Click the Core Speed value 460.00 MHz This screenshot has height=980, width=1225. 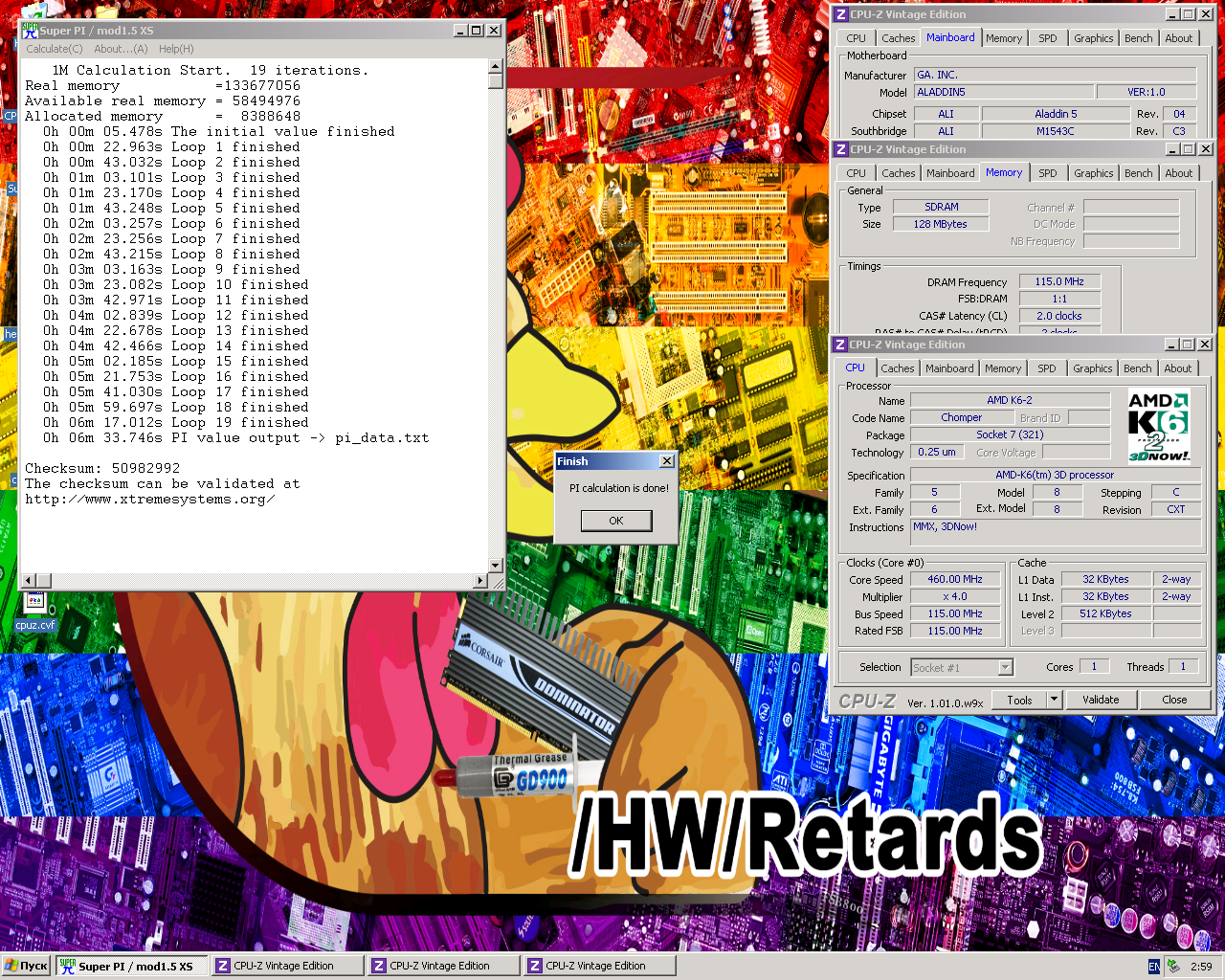click(x=955, y=579)
